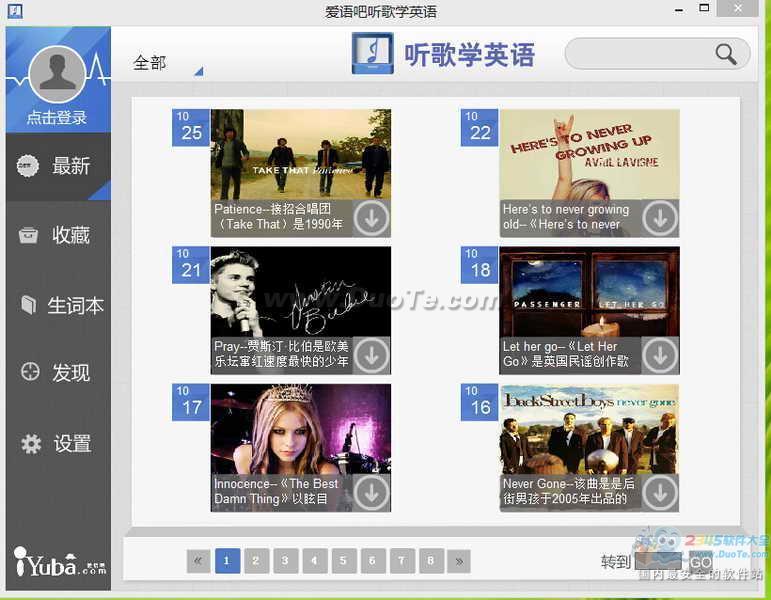
Task: Click the 'Never Gone--该曲是后街男孩' caption
Action: [568, 491]
